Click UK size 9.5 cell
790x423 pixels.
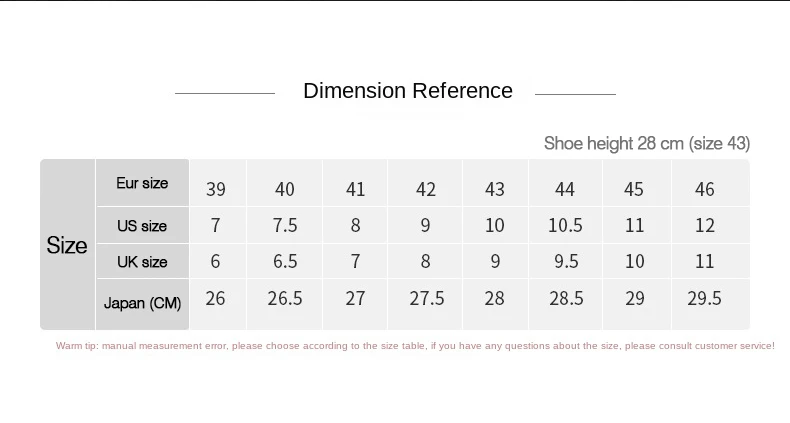tap(565, 261)
